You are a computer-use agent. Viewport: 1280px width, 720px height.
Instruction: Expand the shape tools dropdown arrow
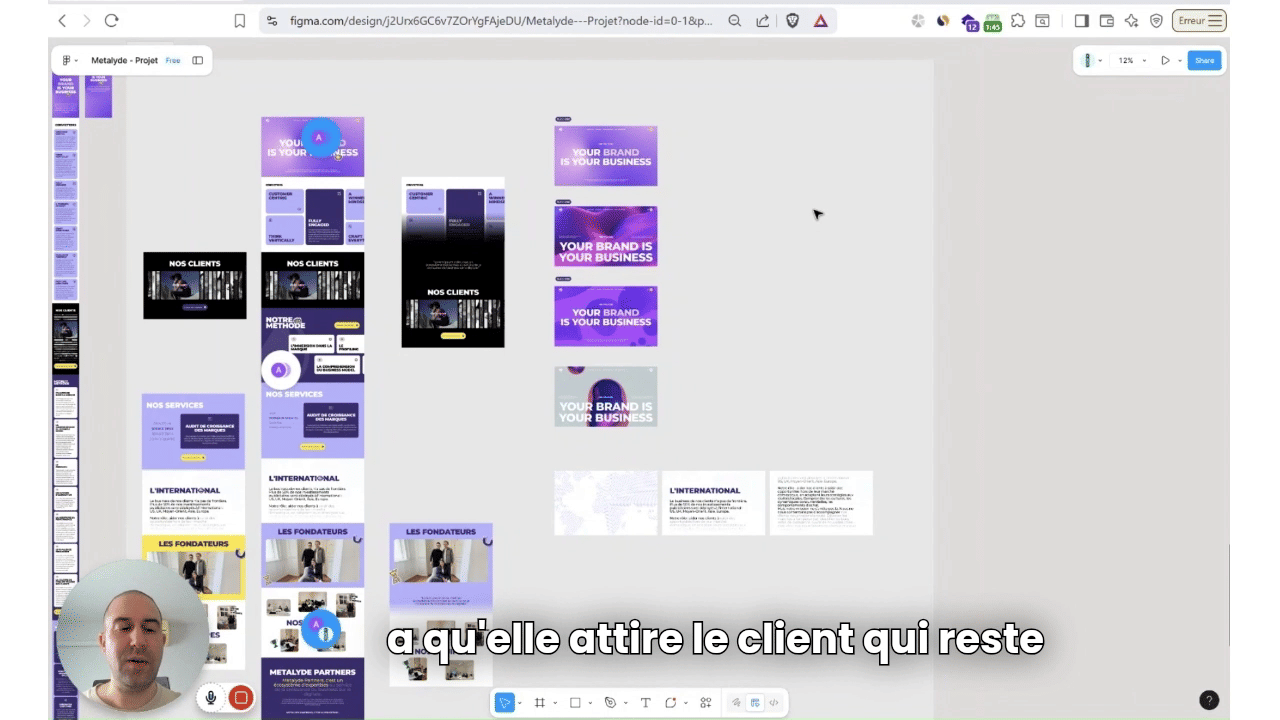point(589,703)
